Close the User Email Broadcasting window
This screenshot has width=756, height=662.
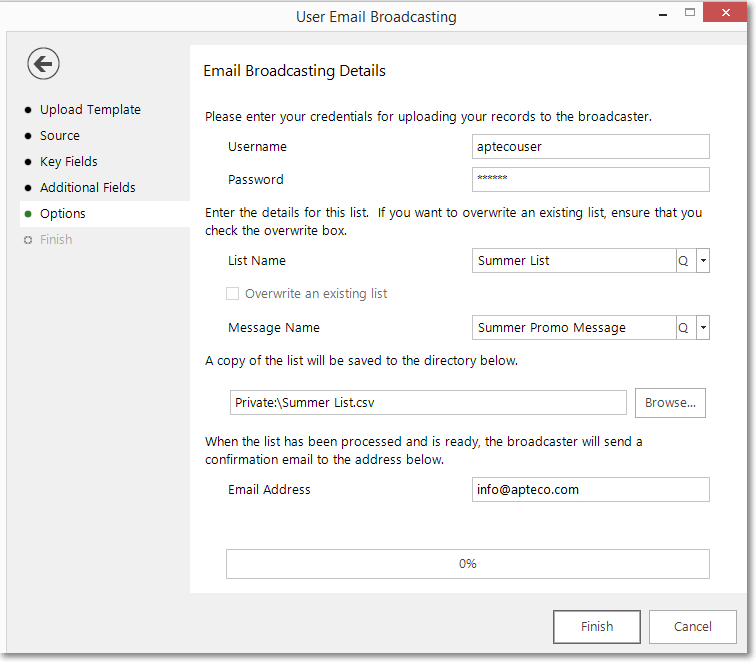[725, 13]
